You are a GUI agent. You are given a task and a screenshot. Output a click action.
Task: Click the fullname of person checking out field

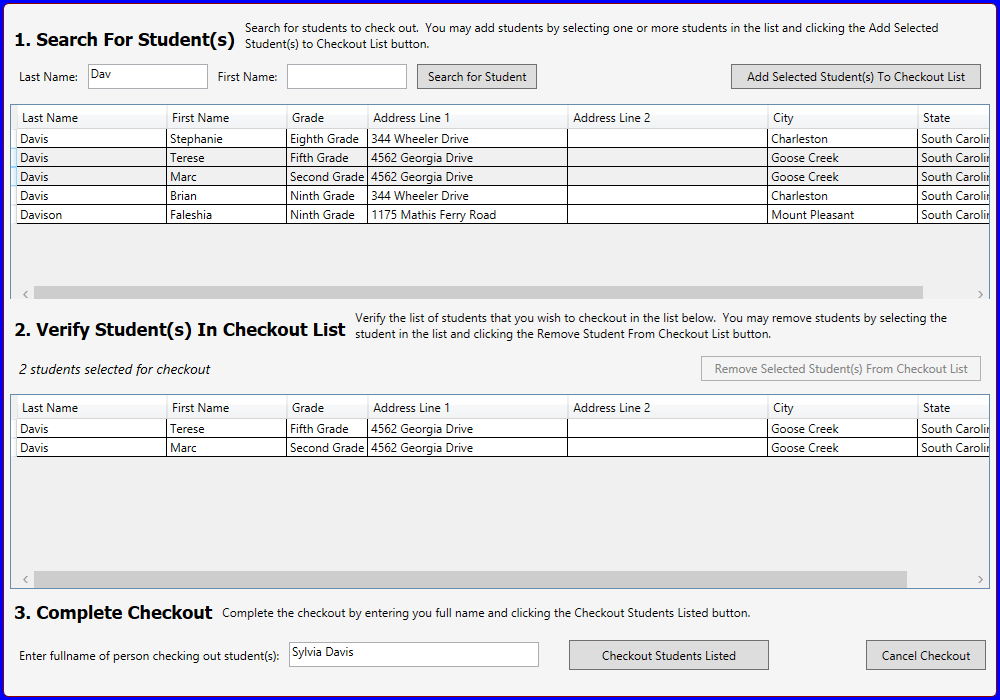(413, 654)
